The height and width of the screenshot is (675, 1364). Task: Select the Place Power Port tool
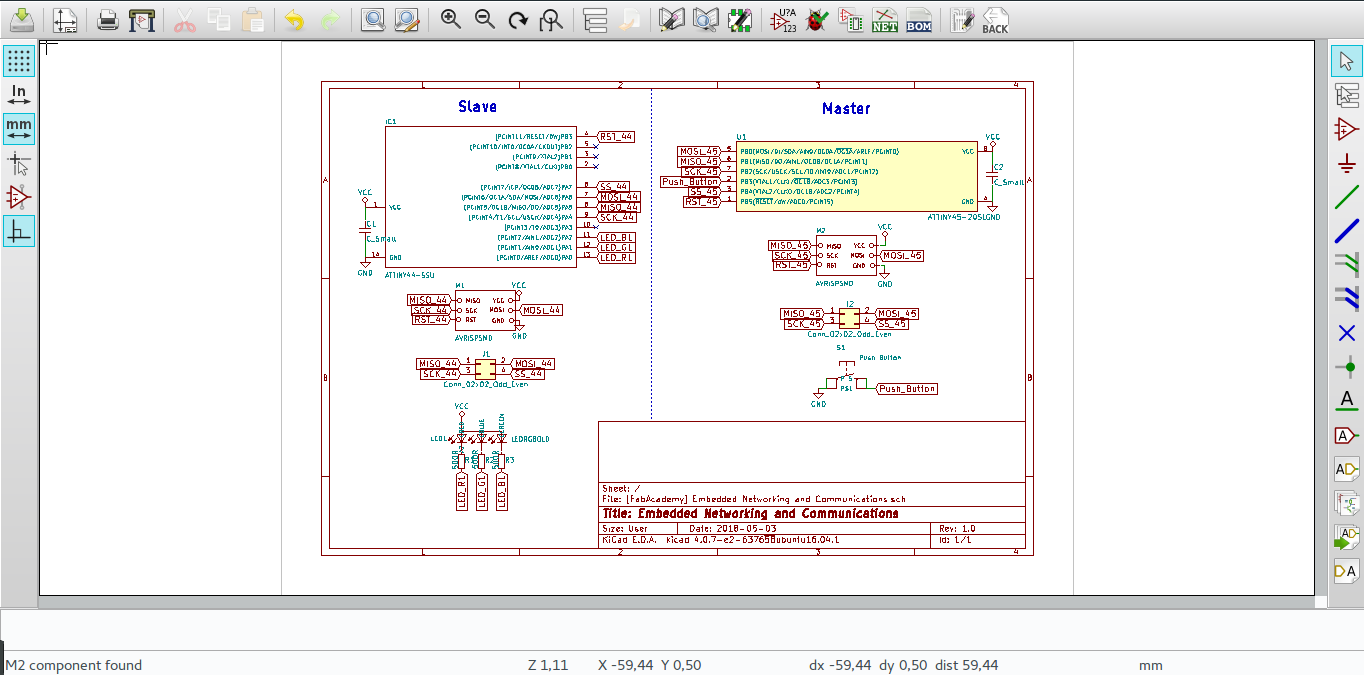coord(1346,163)
